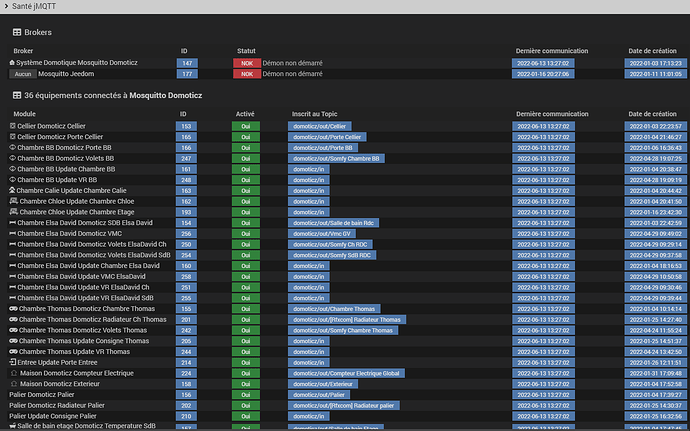Image resolution: width=690 pixels, height=431 pixels.
Task: Click NOK status badge of Mosquitto Jeedom broker
Action: pyautogui.click(x=247, y=74)
